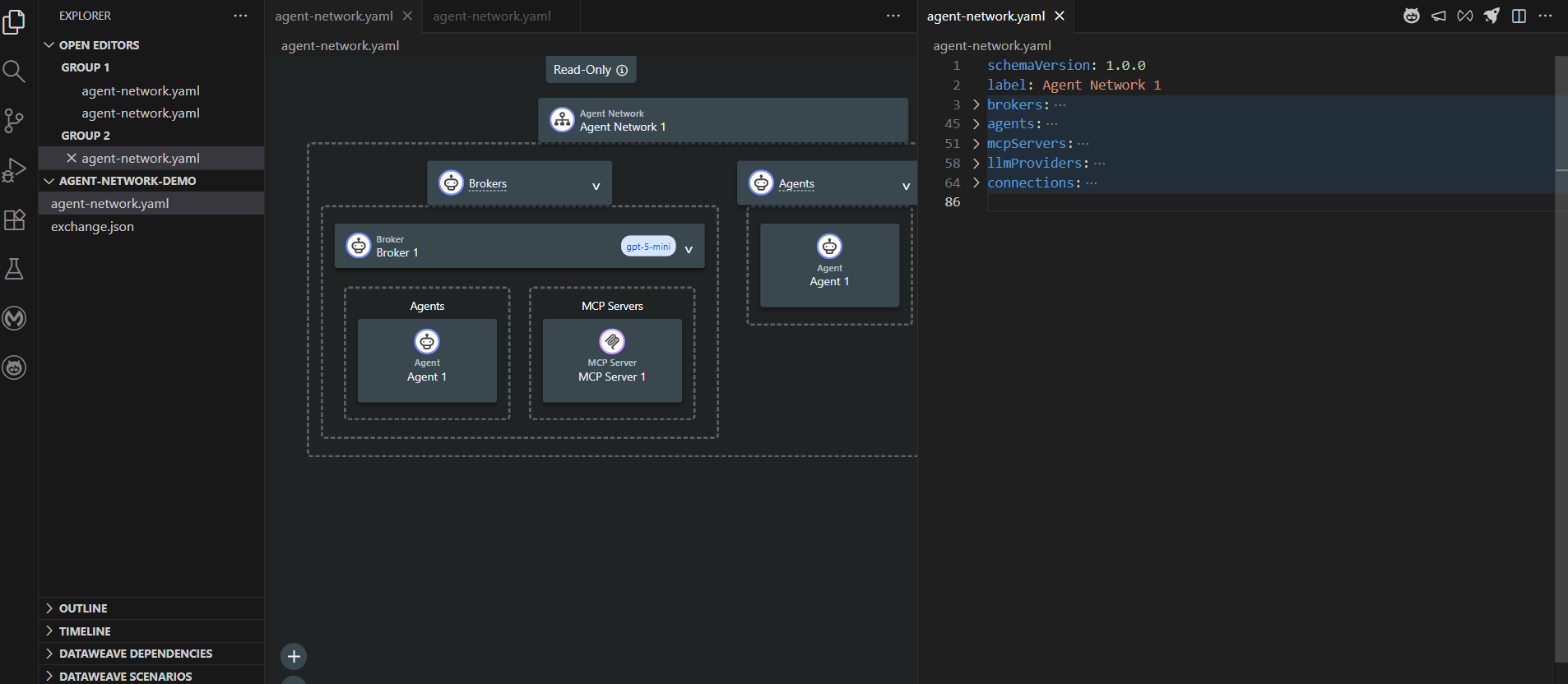Open the Search view in activity bar
The image size is (1568, 684).
[14, 72]
